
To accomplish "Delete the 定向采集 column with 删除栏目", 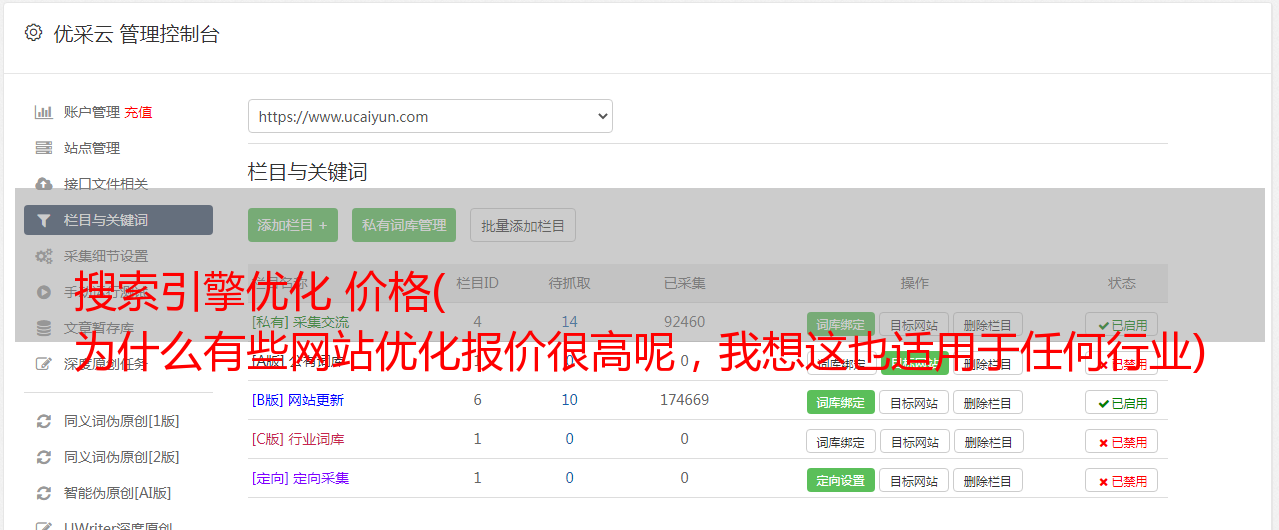I will click(x=988, y=480).
